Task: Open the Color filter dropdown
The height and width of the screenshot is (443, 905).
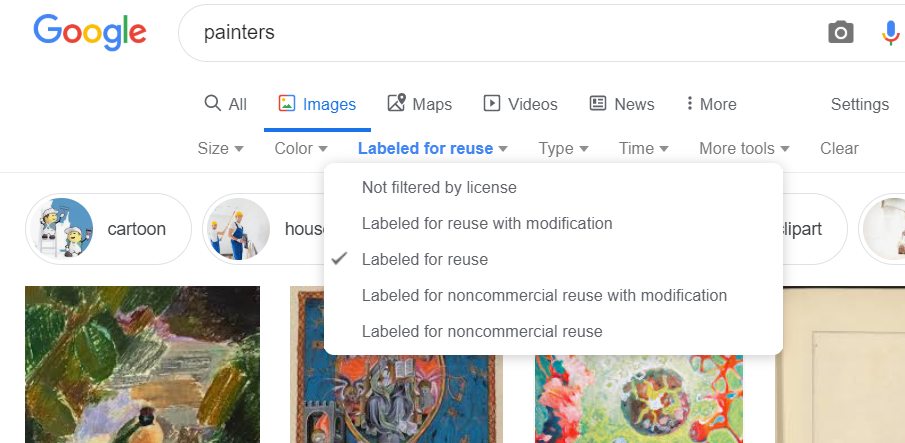Action: click(301, 148)
